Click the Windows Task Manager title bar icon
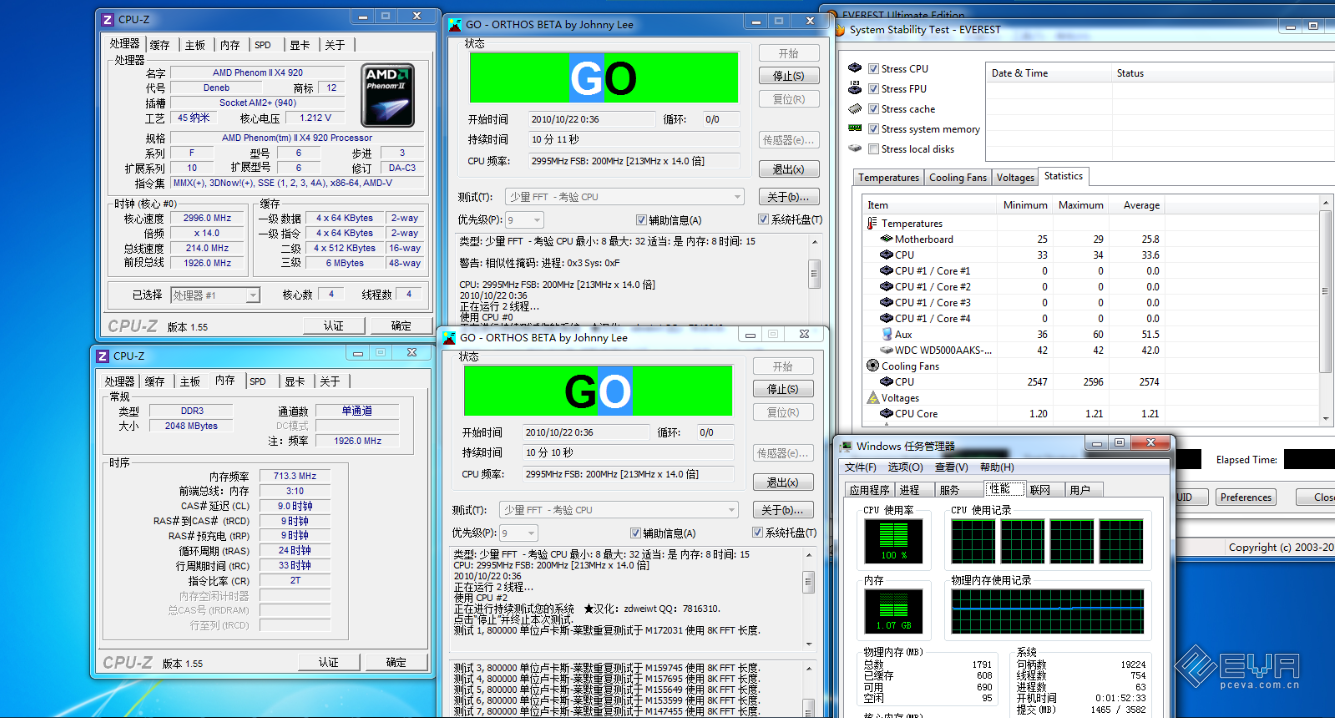This screenshot has width=1335, height=718. (x=846, y=446)
